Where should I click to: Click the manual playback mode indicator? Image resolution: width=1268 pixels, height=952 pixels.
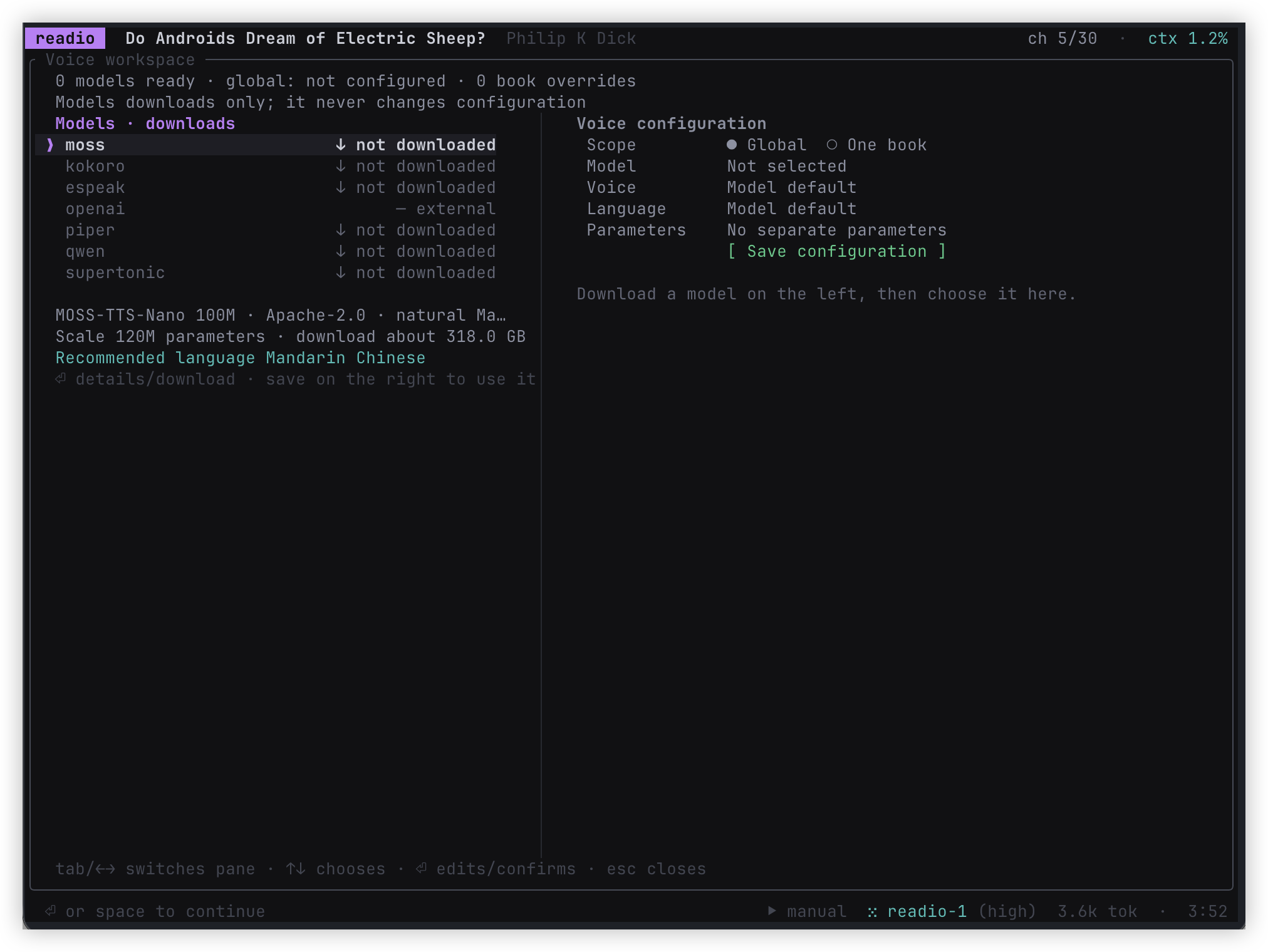tap(816, 911)
